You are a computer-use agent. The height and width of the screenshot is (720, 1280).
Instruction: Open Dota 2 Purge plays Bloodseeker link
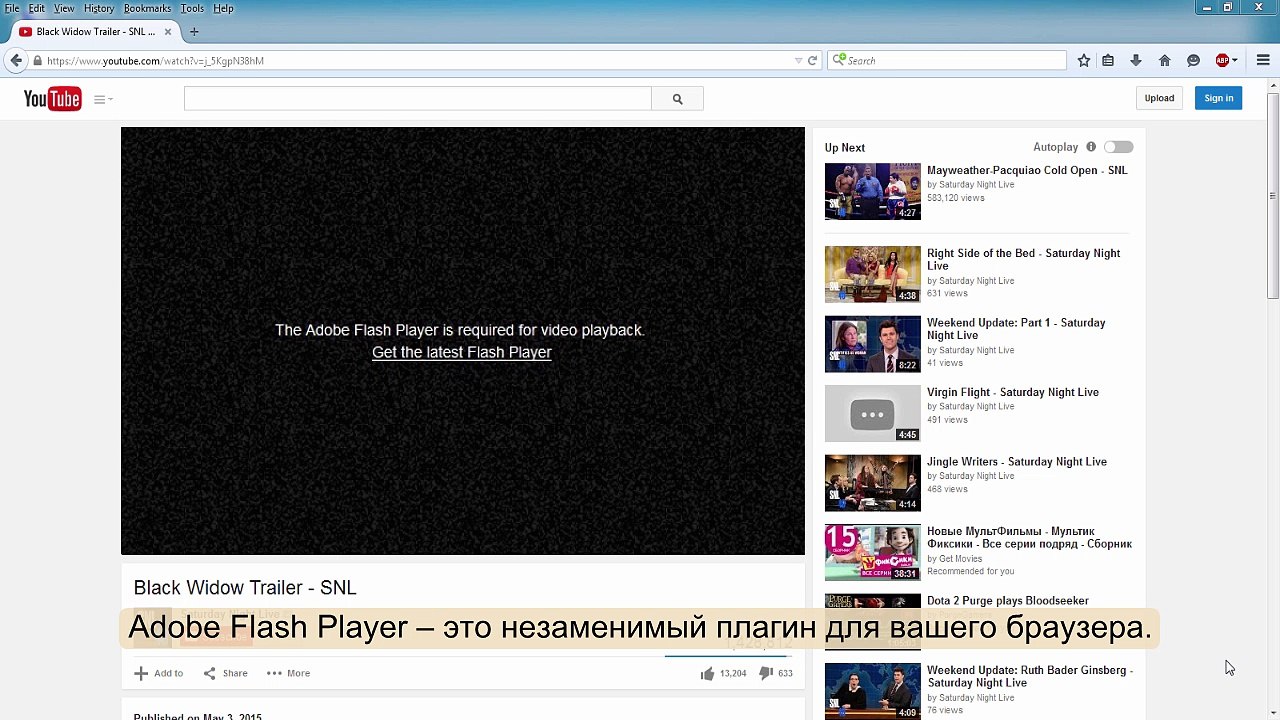click(x=1008, y=601)
